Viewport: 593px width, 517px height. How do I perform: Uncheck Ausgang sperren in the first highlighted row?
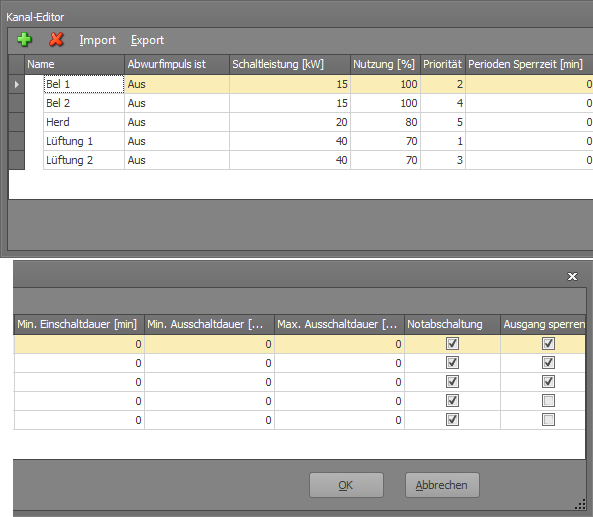[x=548, y=344]
